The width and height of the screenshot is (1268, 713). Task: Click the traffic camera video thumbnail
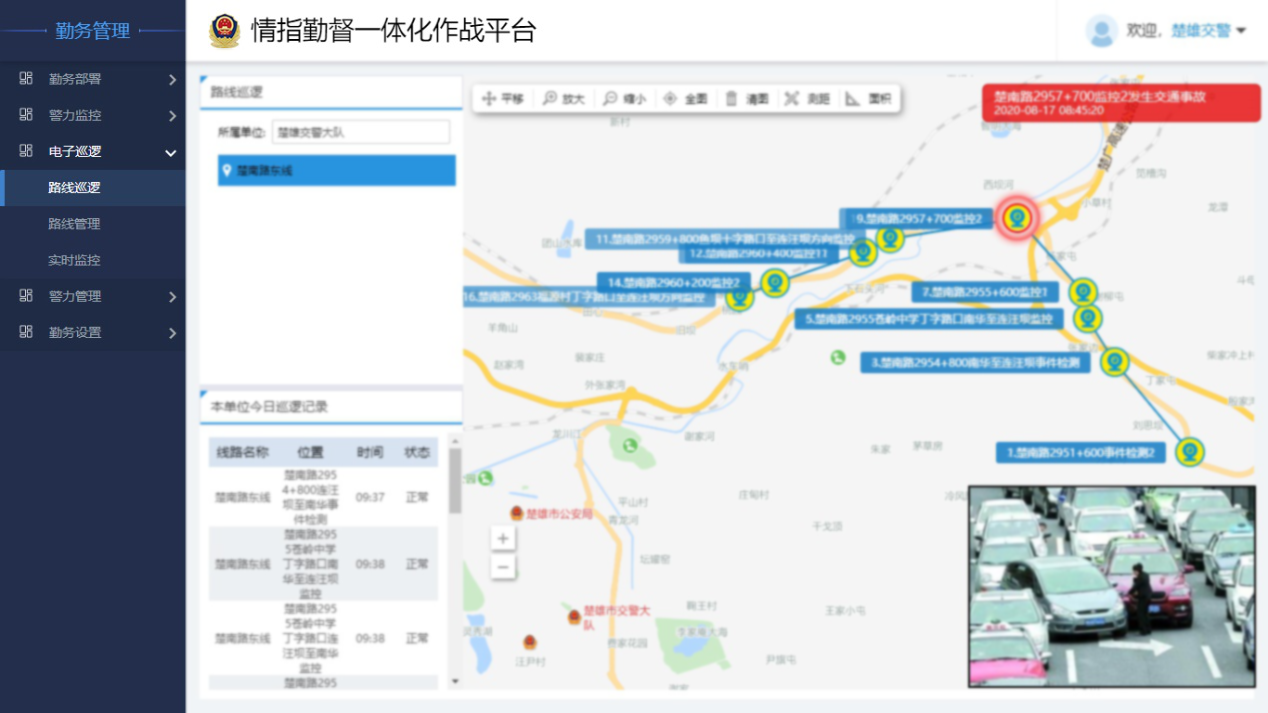pyautogui.click(x=1111, y=586)
